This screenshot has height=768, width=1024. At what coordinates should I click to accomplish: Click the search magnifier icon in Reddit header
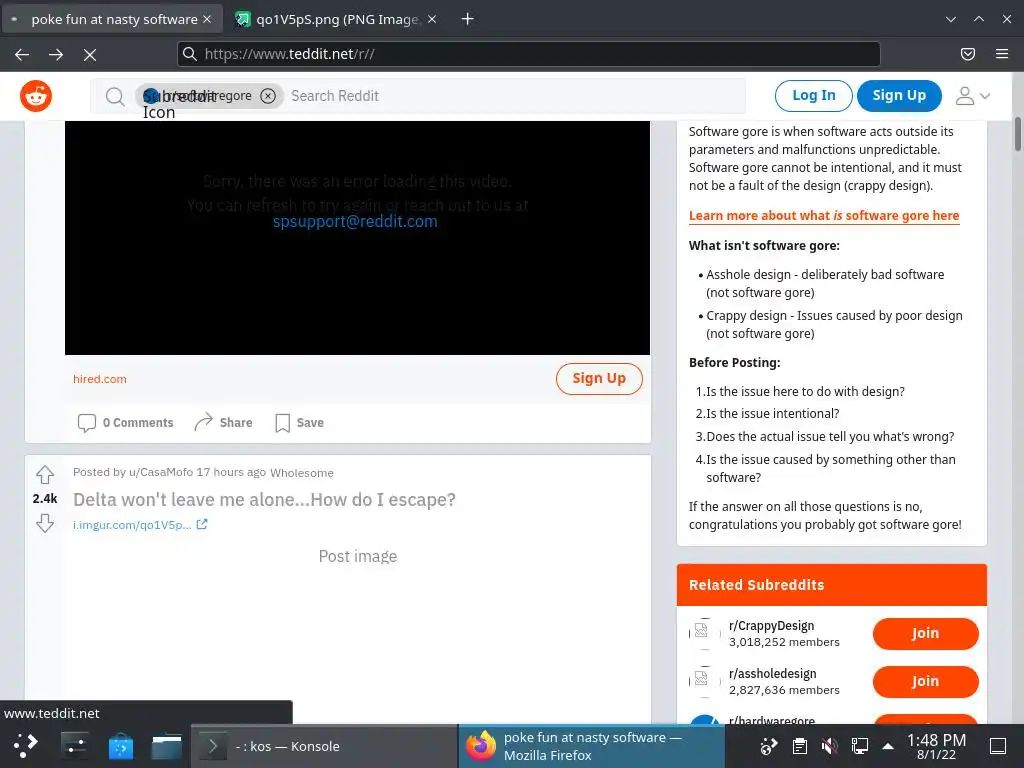pyautogui.click(x=115, y=97)
